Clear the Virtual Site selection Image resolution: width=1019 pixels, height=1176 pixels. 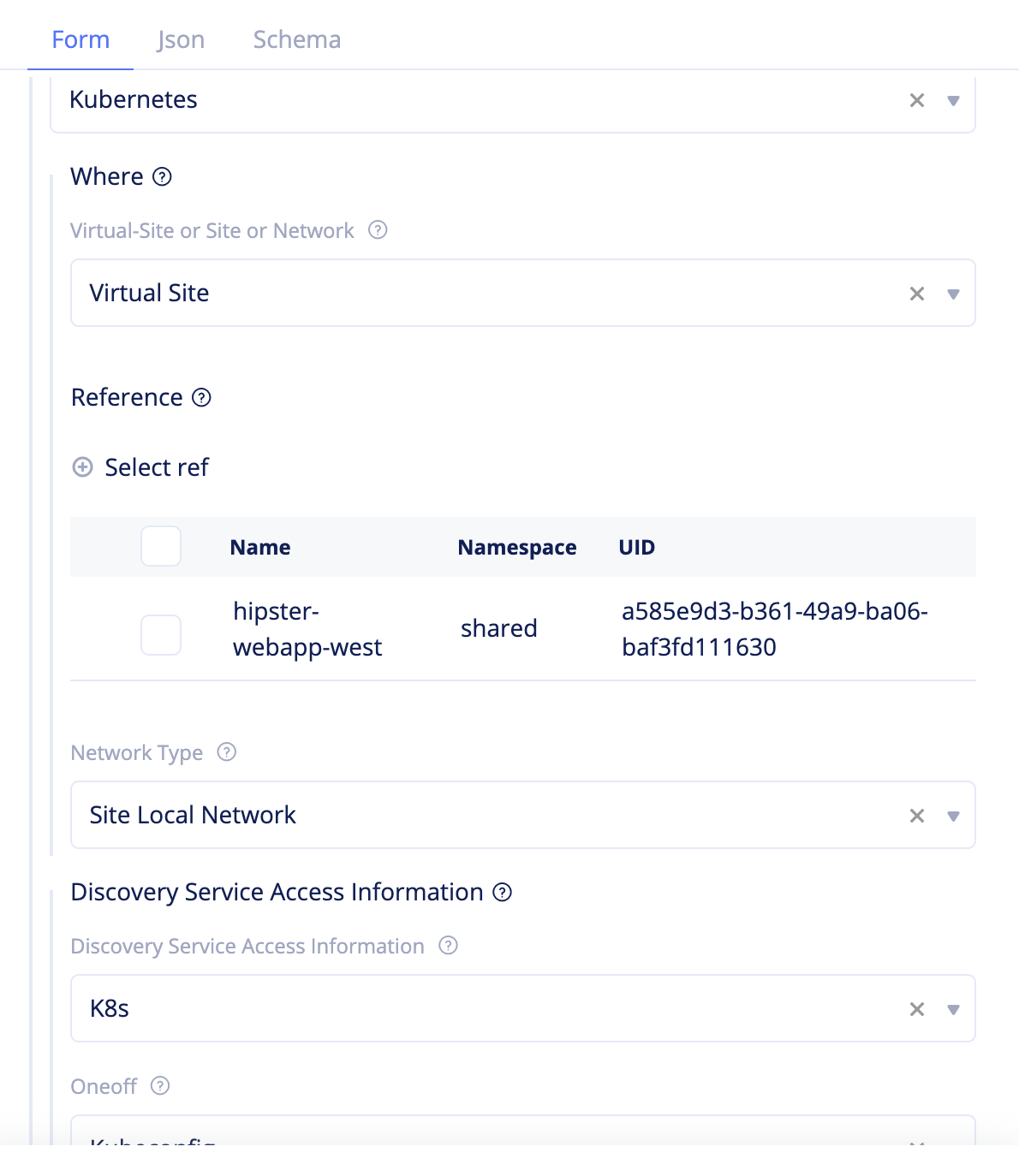point(917,293)
